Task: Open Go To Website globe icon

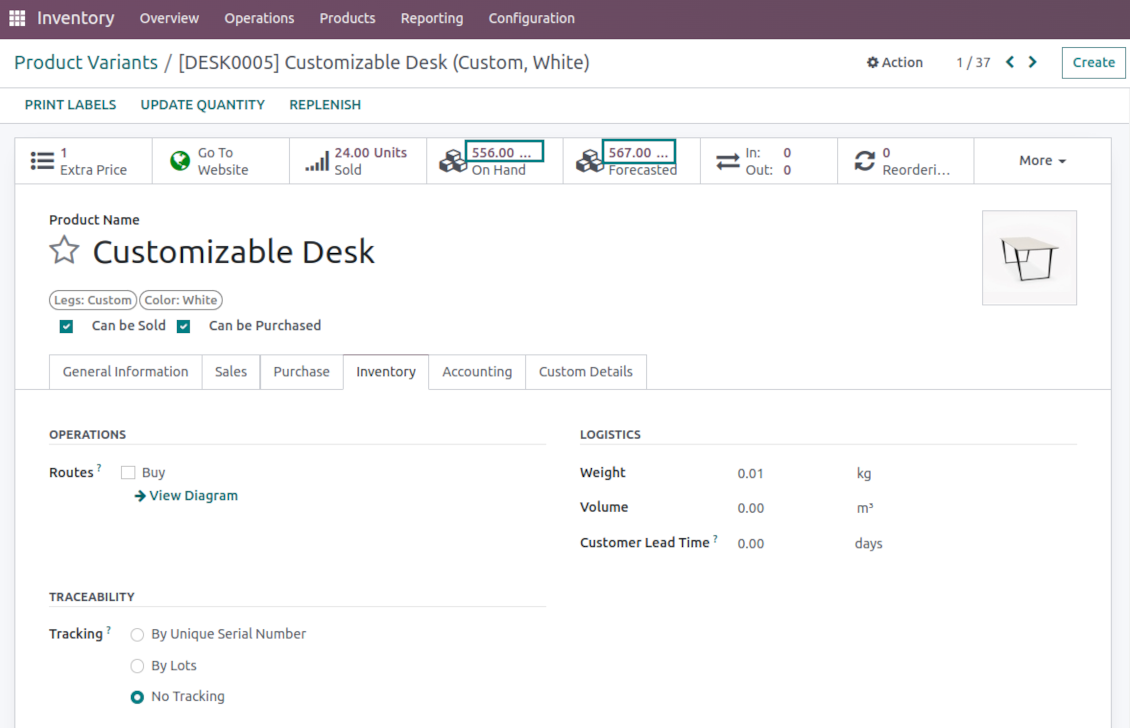Action: tap(180, 161)
